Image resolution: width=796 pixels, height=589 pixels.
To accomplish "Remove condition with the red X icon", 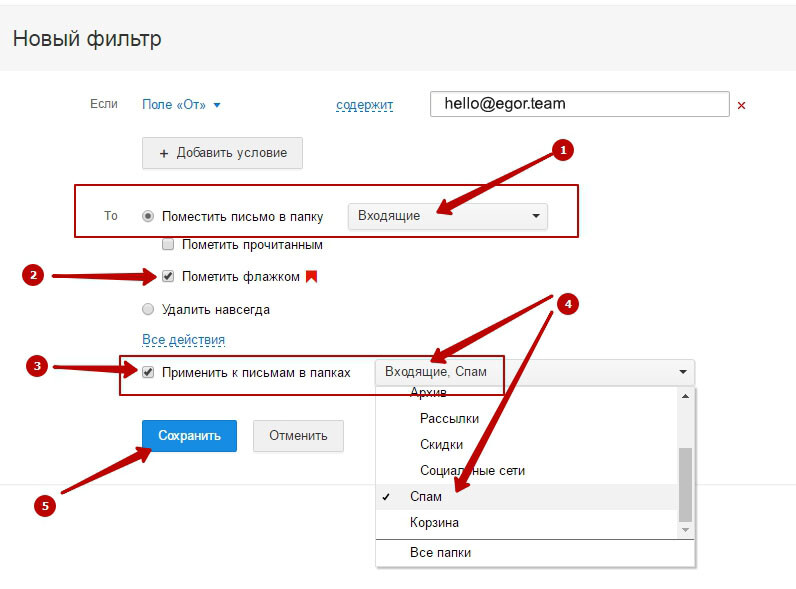I will pos(741,106).
